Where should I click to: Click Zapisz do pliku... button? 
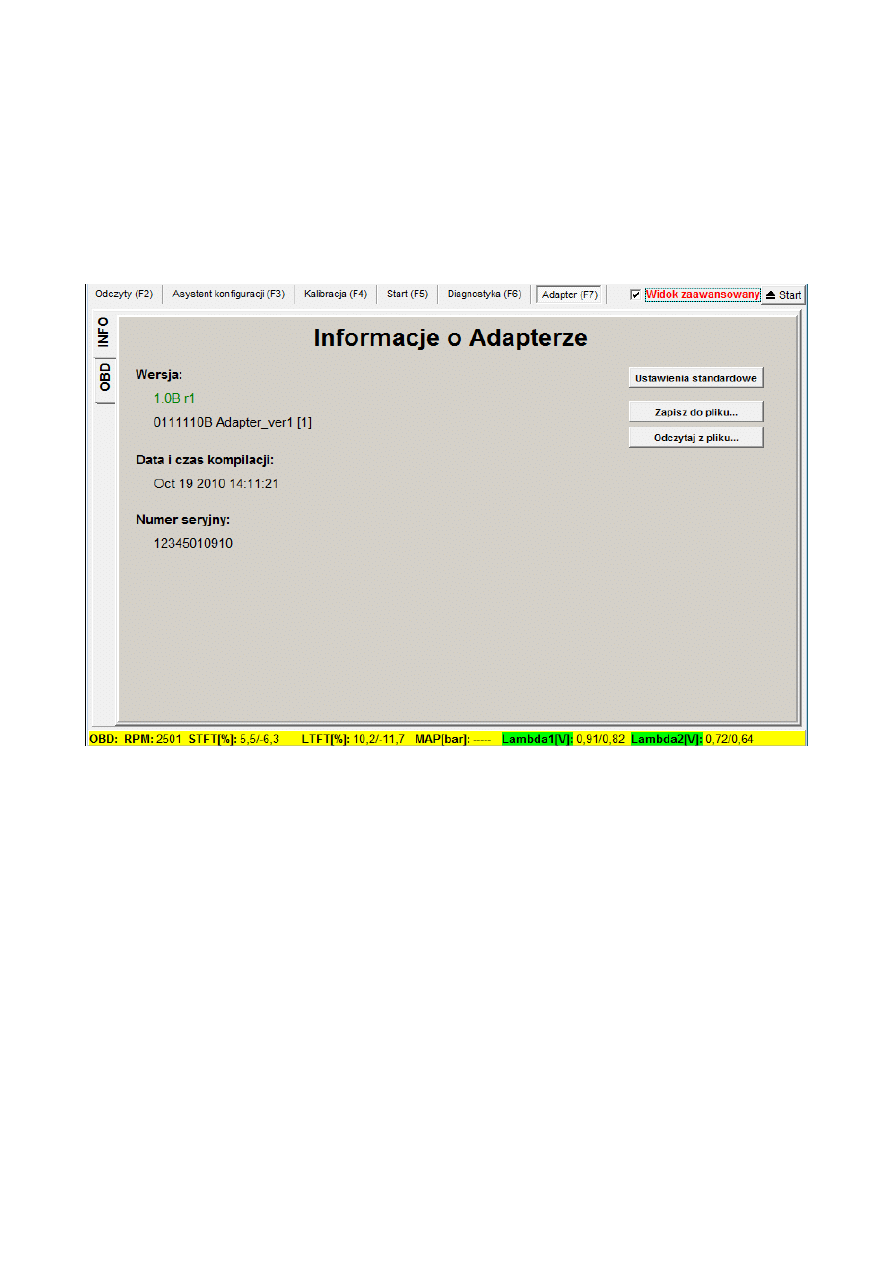696,412
